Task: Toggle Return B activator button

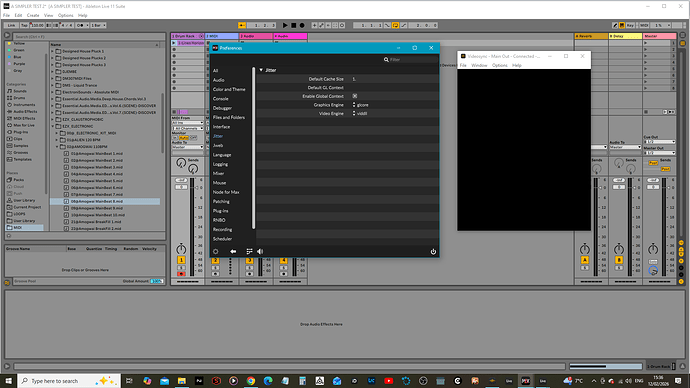Action: (x=619, y=260)
